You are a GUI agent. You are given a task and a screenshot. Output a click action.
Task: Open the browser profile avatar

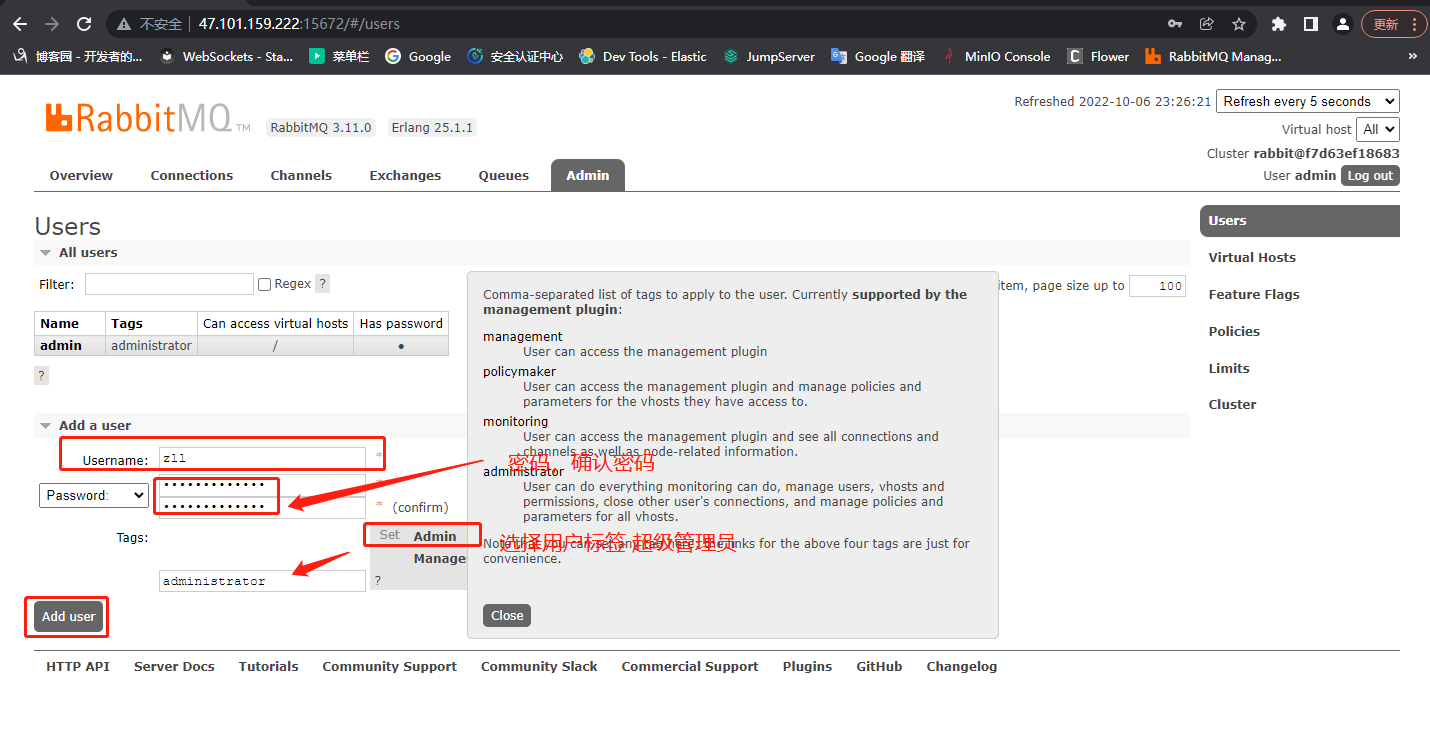click(1343, 24)
